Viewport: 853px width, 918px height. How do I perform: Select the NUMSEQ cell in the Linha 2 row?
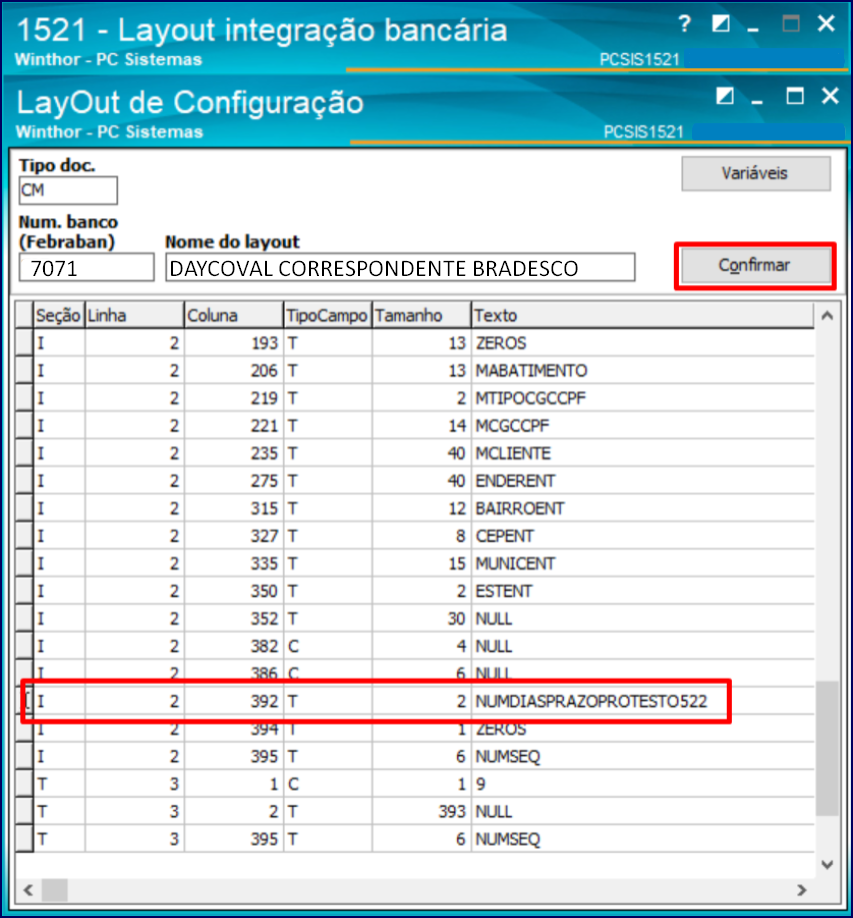tap(643, 756)
